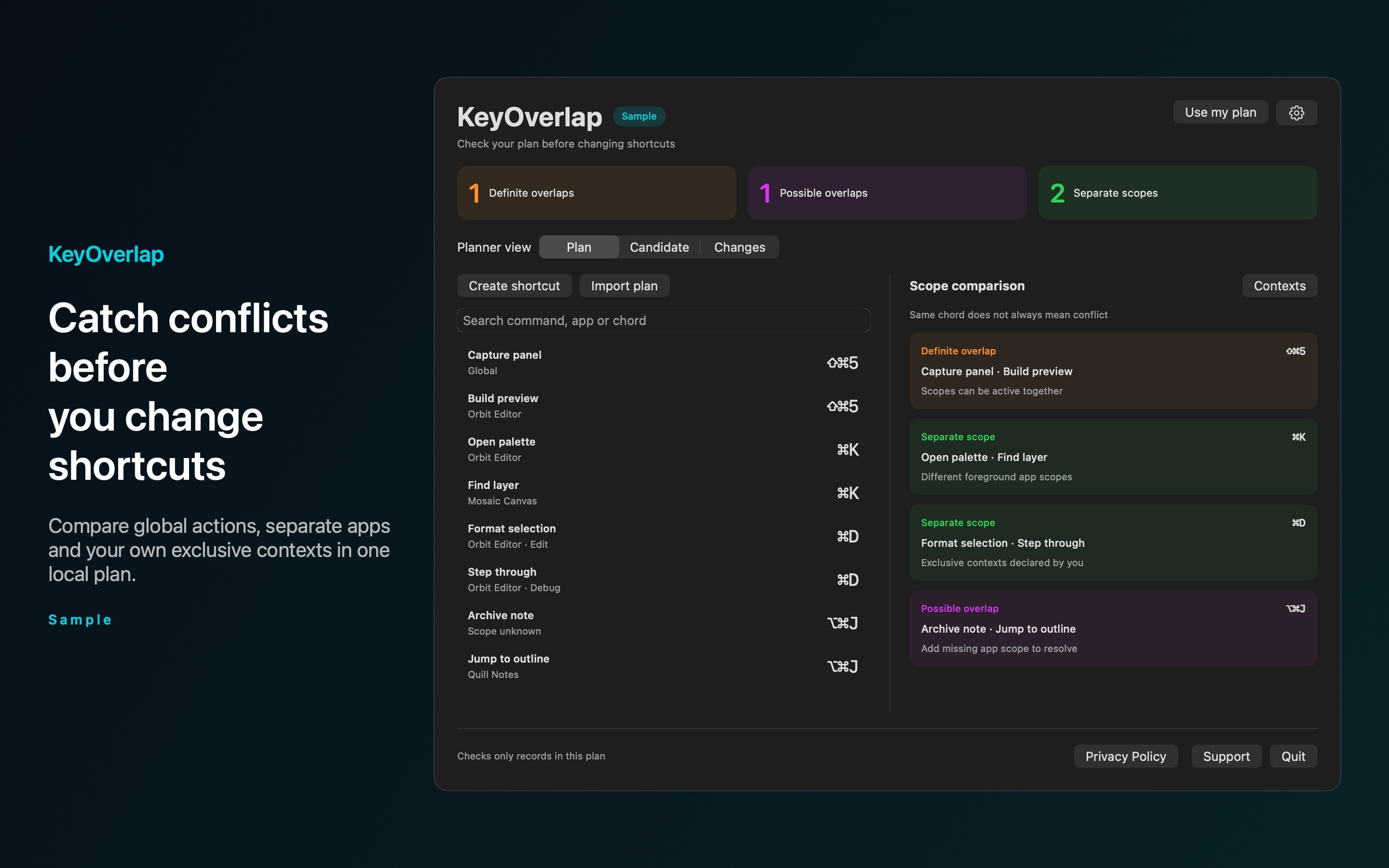Select the Format selection shortcut row
This screenshot has width=1389, height=868.
point(664,536)
